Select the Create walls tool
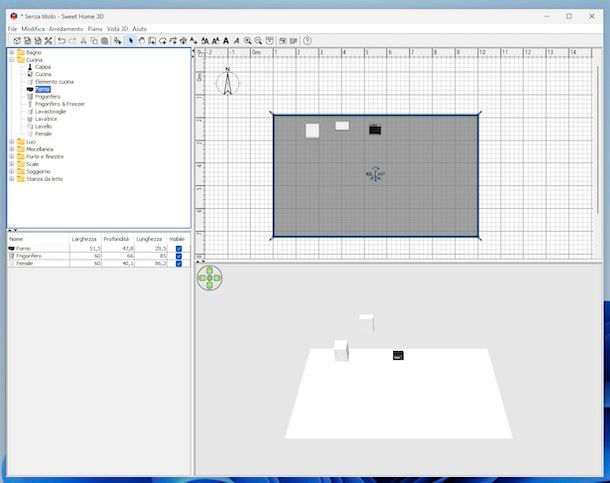 point(152,40)
